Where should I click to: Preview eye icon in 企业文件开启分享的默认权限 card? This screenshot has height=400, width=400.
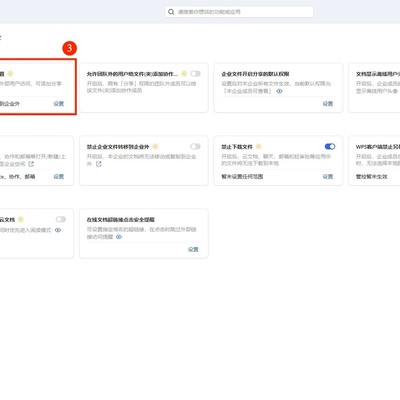(x=279, y=91)
